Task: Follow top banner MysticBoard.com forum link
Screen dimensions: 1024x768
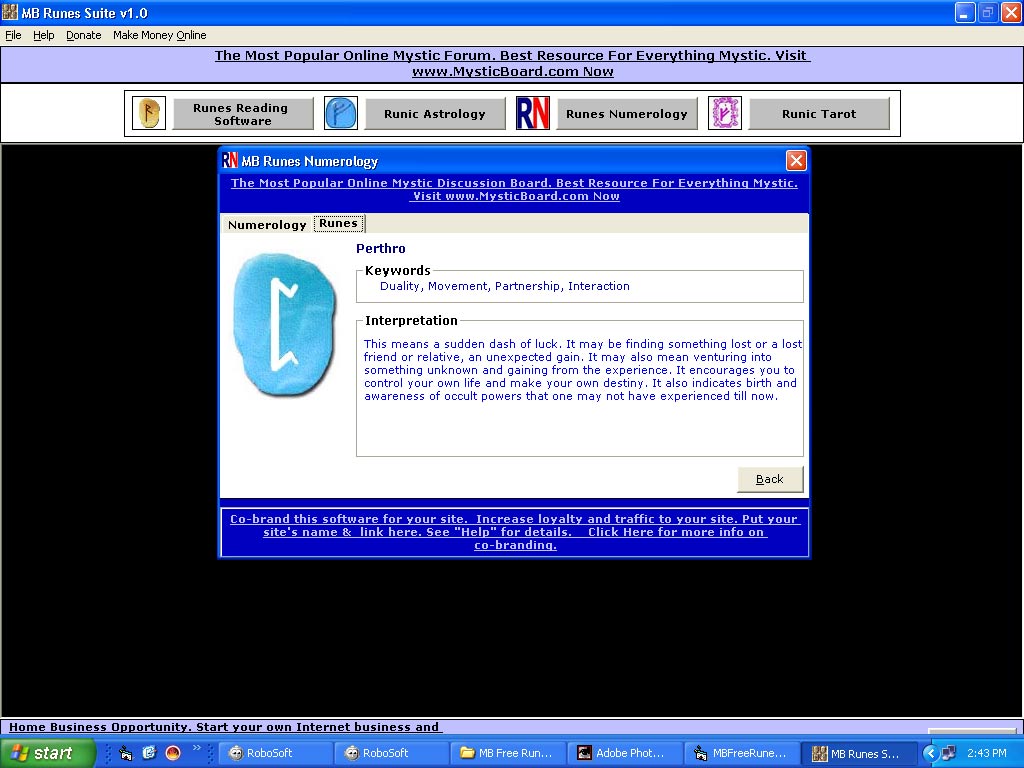Action: 513,63
